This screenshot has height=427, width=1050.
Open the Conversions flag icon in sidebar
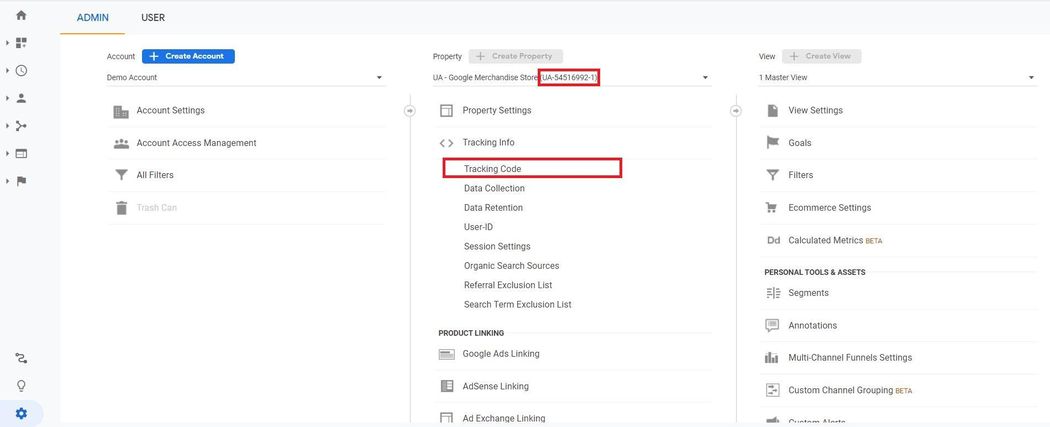coord(21,181)
